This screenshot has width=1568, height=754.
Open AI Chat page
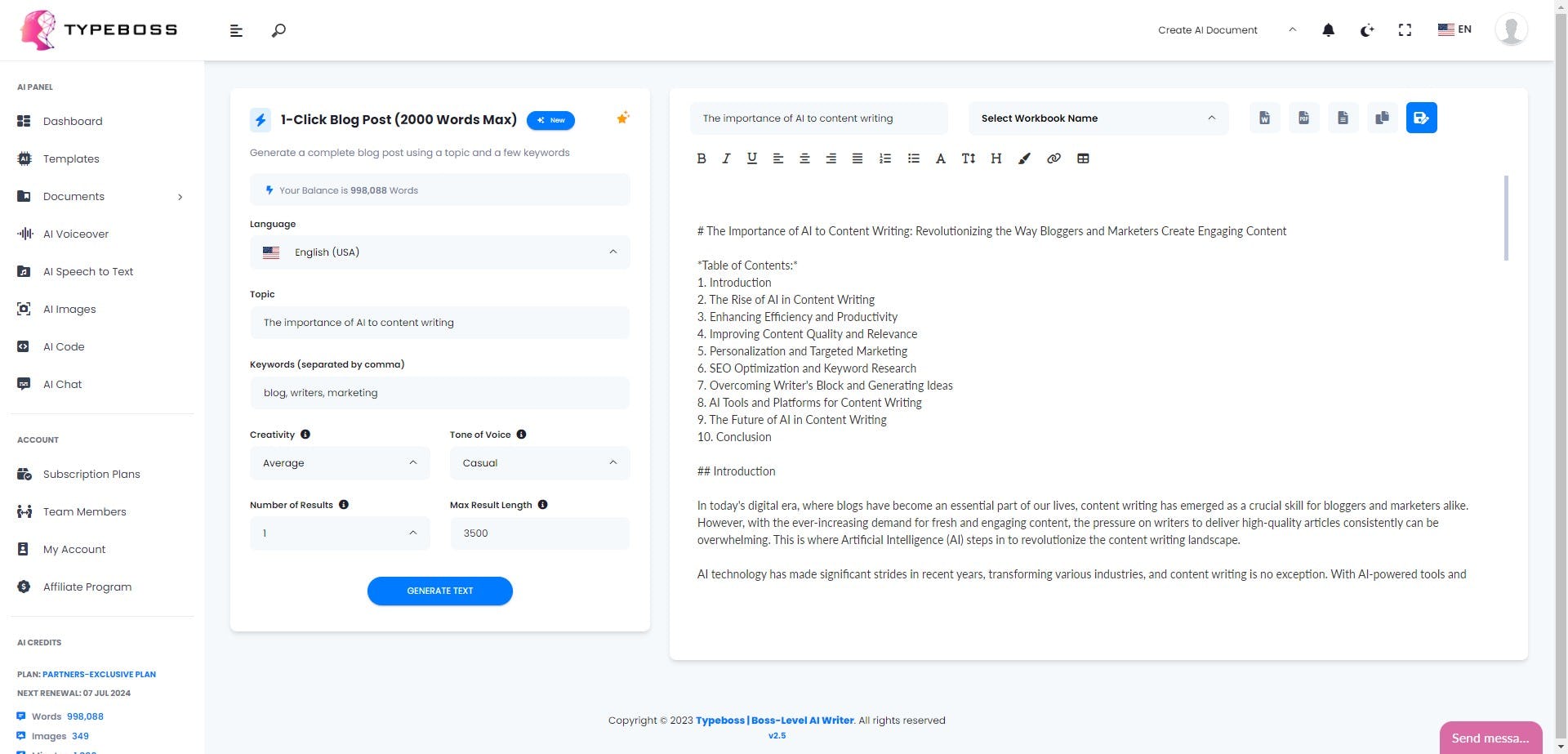(62, 384)
